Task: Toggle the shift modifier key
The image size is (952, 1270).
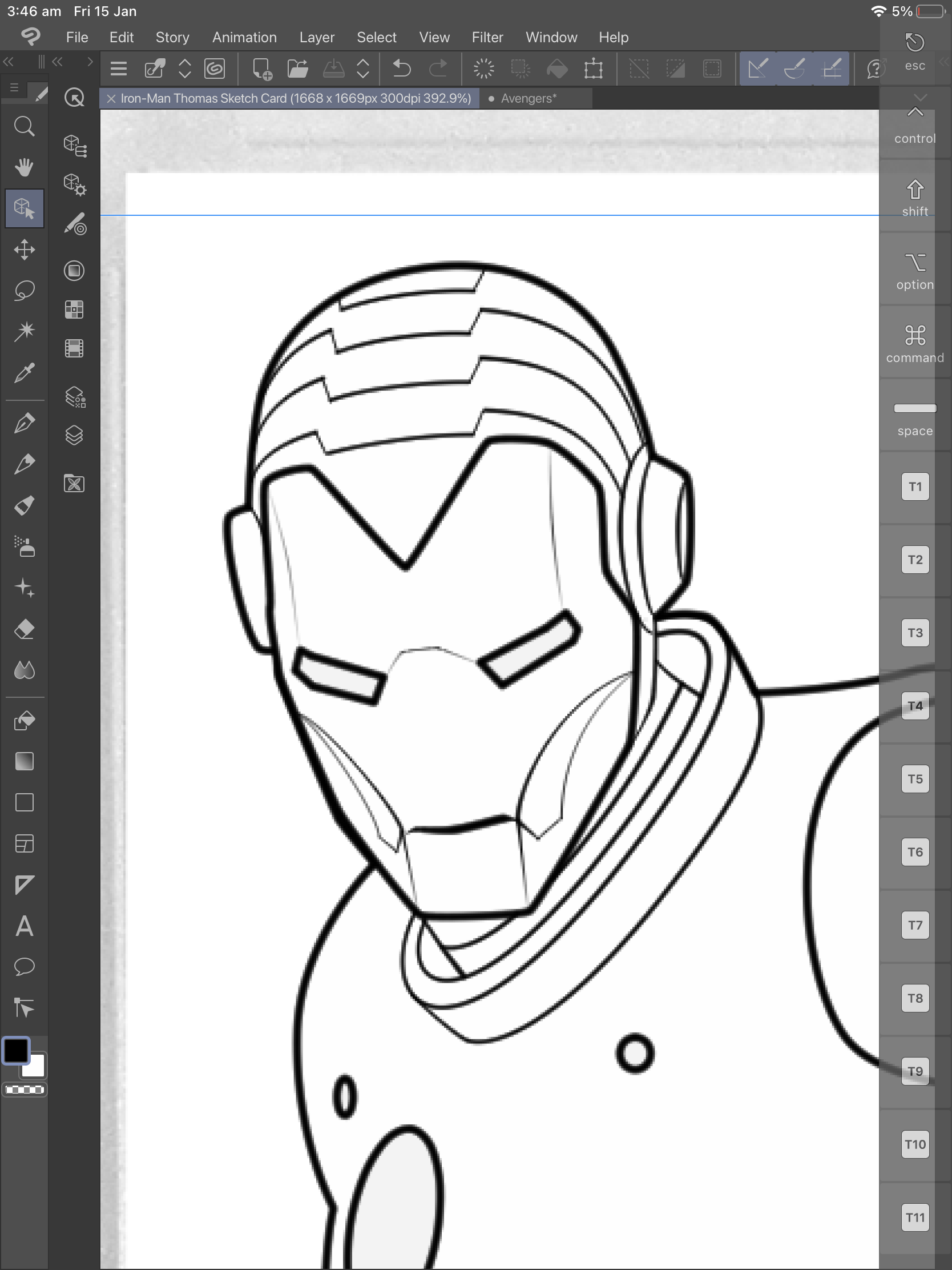Action: coord(915,199)
